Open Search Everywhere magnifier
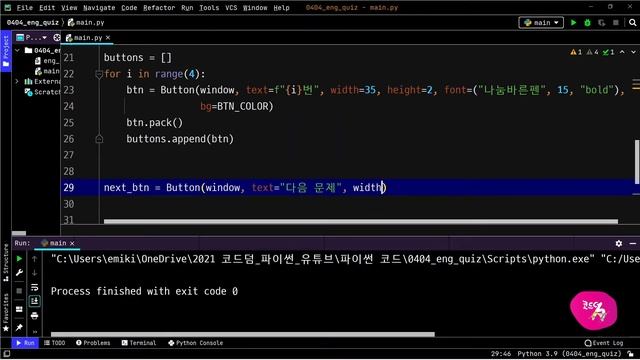The width and height of the screenshot is (640, 360). pos(632,23)
